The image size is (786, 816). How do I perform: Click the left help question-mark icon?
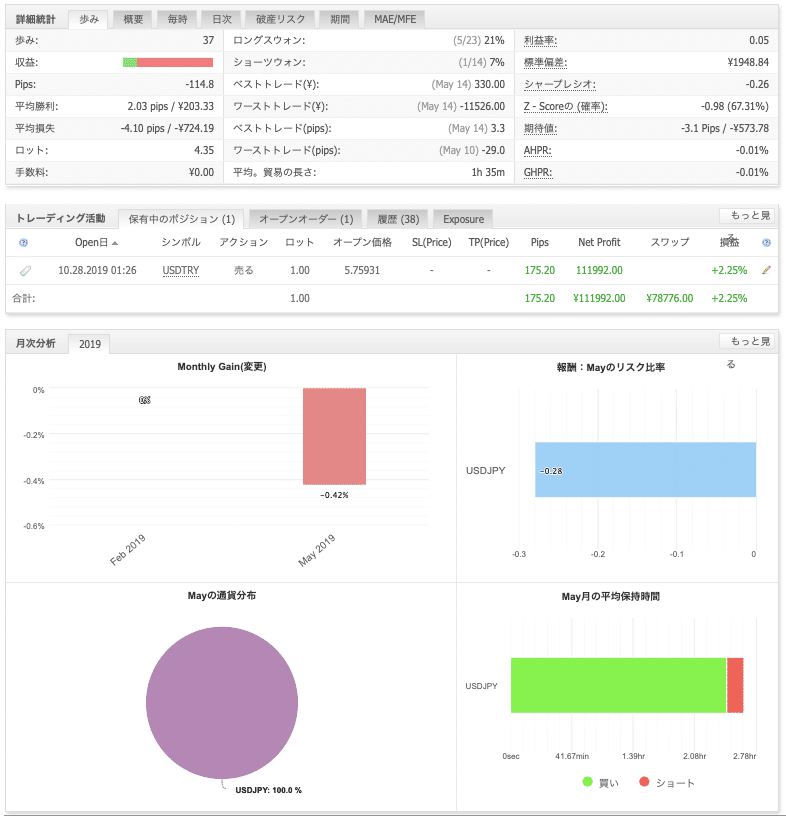(x=23, y=243)
